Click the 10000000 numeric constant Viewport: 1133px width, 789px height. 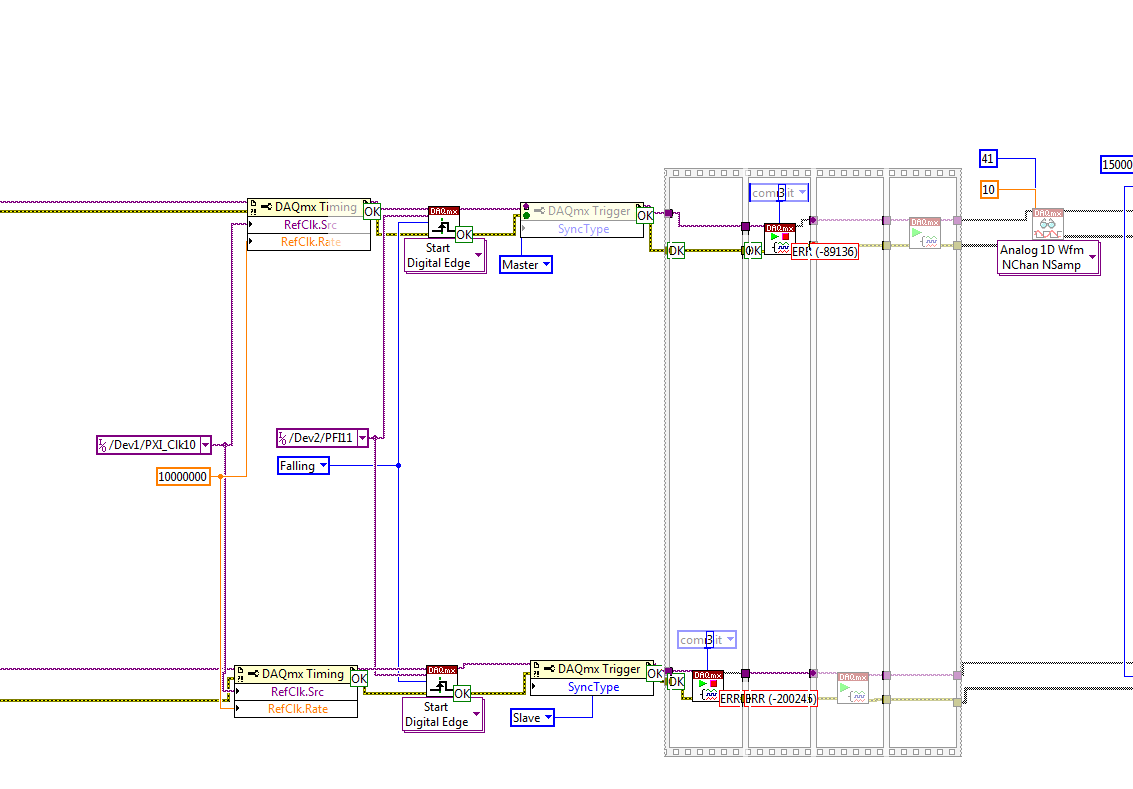(x=184, y=477)
